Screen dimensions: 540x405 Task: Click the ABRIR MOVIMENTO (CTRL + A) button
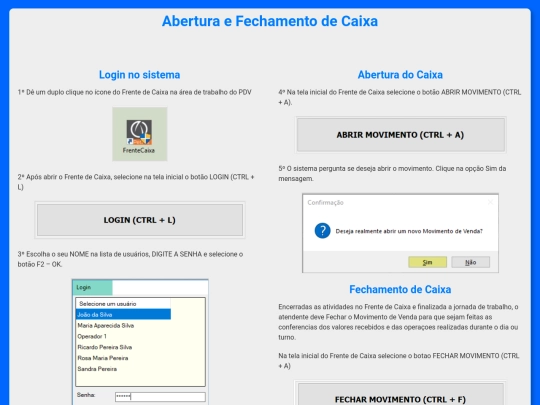(401, 135)
